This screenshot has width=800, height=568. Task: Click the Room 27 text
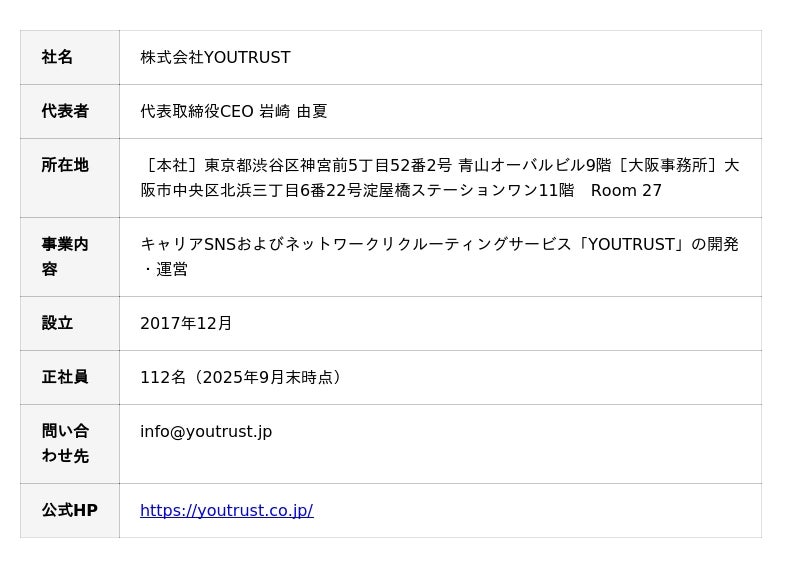pyautogui.click(x=626, y=191)
